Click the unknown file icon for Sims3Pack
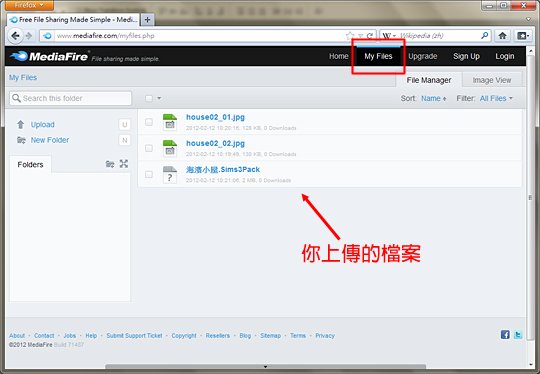This screenshot has height=374, width=540. (170, 174)
